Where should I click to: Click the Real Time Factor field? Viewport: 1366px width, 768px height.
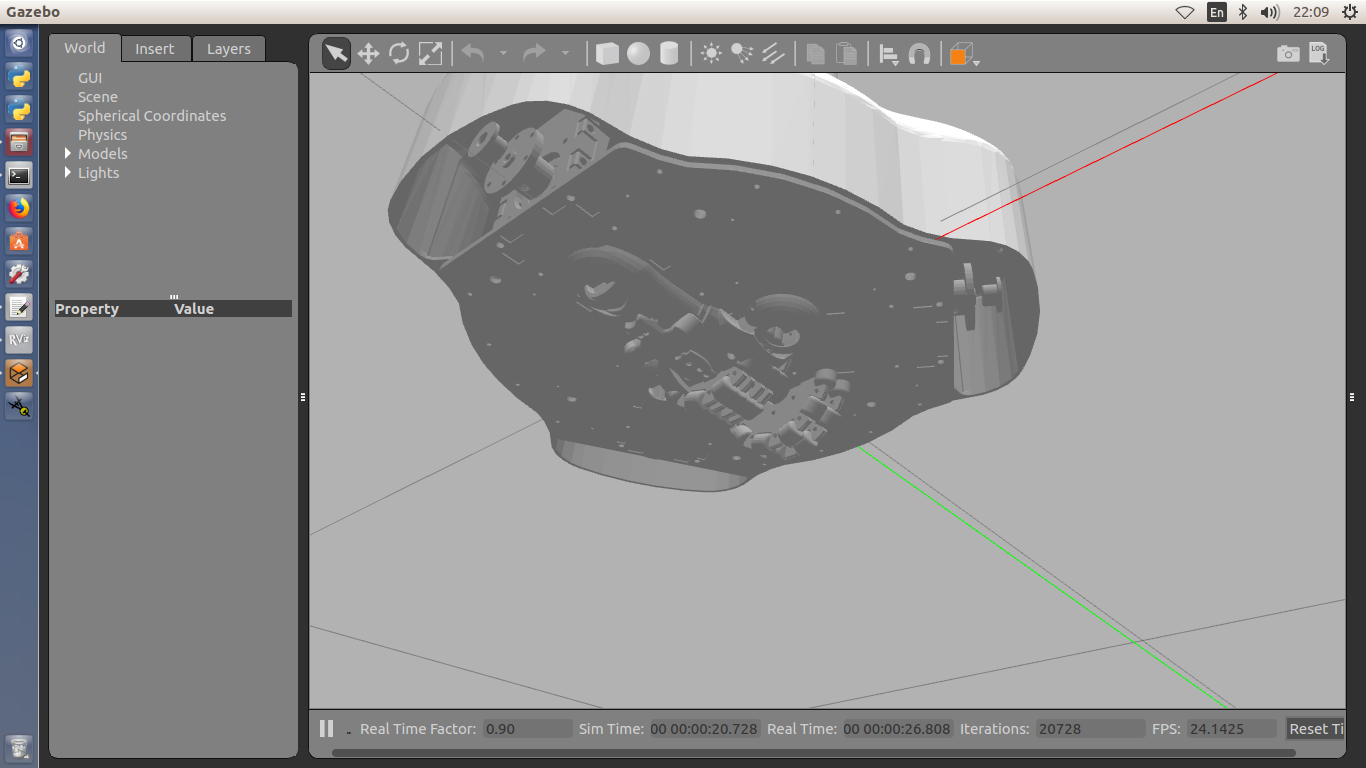(528, 729)
